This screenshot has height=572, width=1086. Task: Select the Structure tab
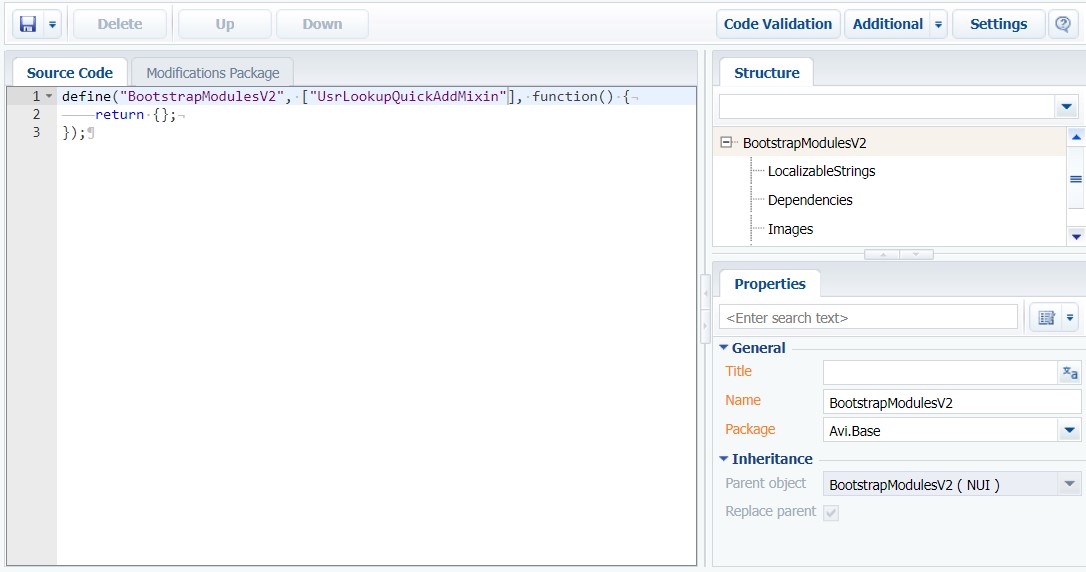(x=766, y=73)
